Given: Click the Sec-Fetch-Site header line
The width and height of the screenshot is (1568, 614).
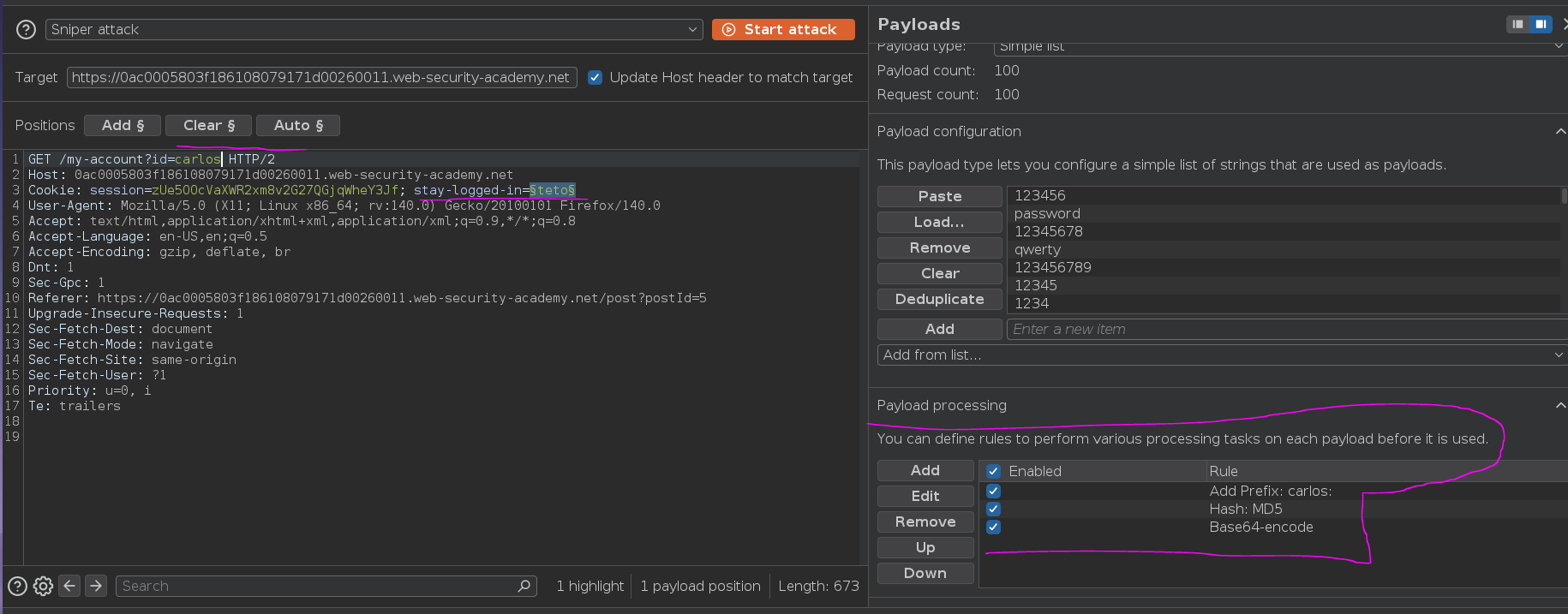Looking at the screenshot, I should (132, 360).
